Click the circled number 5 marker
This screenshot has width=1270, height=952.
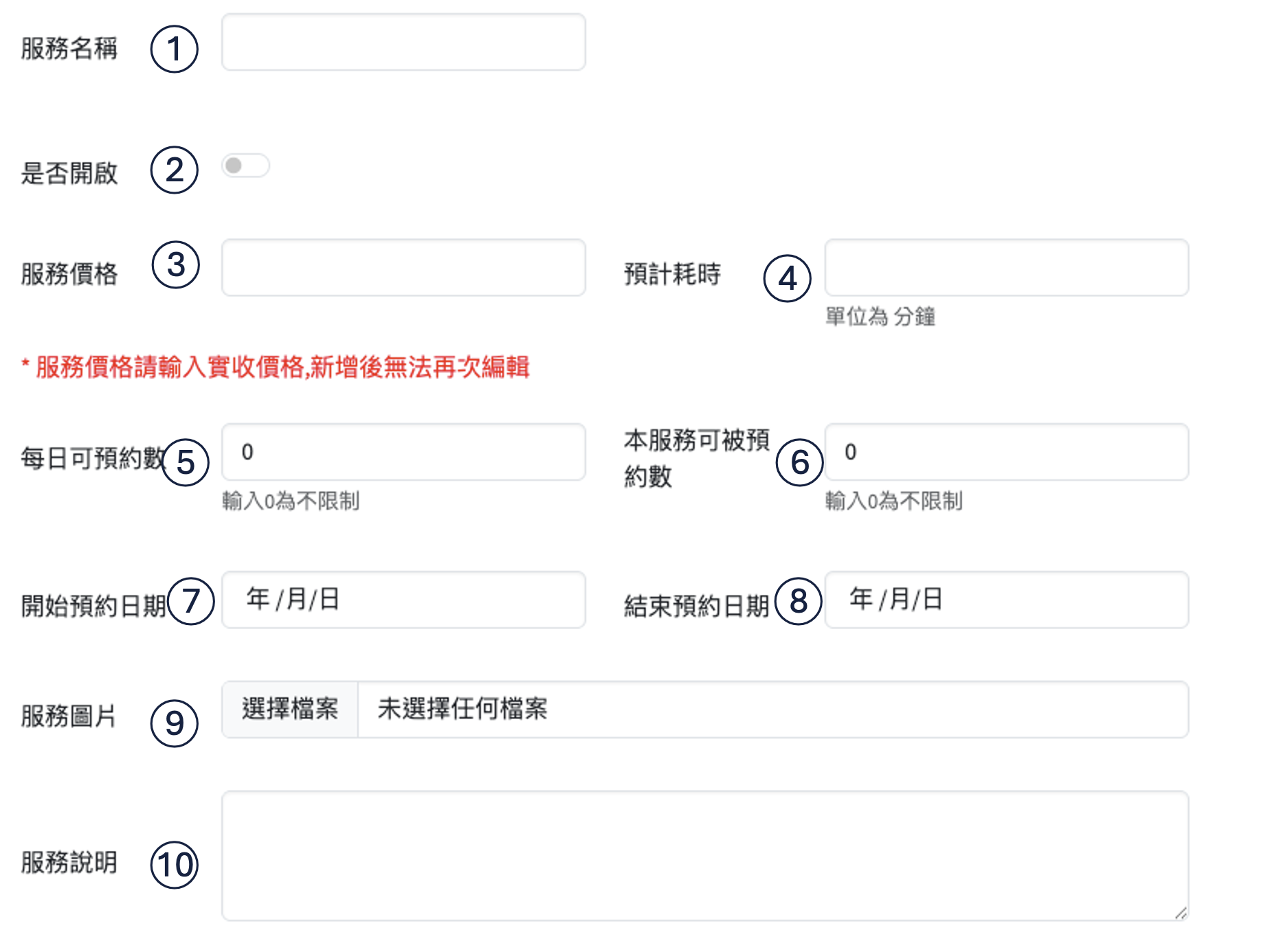[186, 462]
